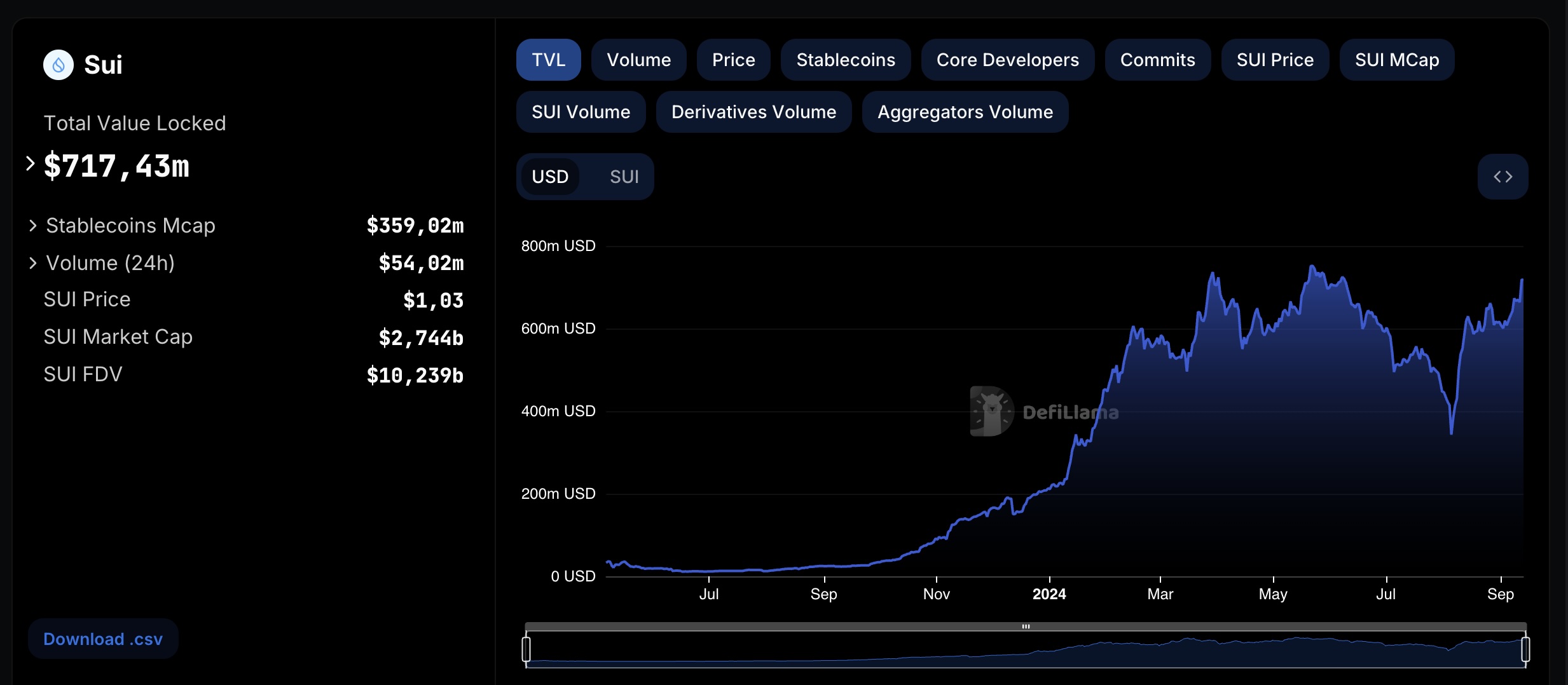Click the May x-axis label
This screenshot has width=1568, height=685.
(1273, 594)
